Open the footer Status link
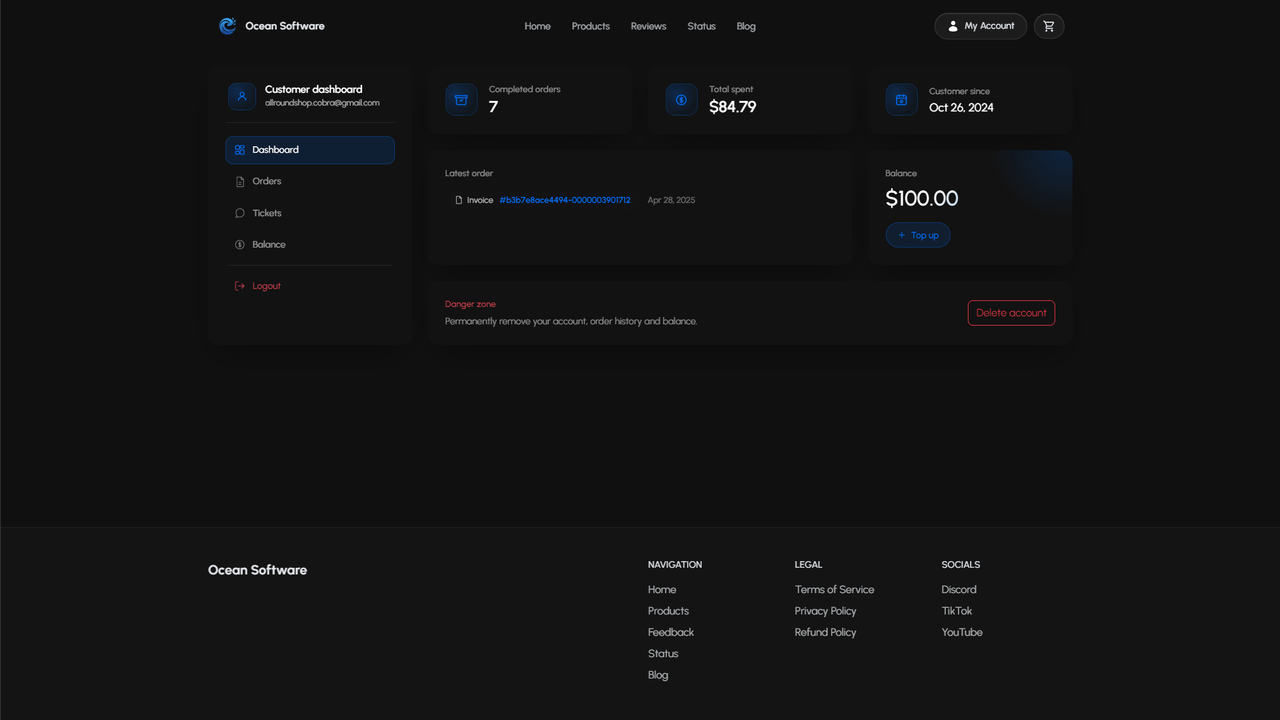 663,654
